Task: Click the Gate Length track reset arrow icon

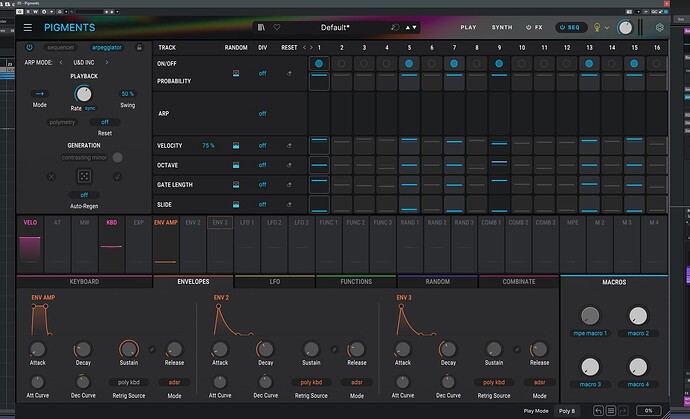Action: pyautogui.click(x=289, y=185)
